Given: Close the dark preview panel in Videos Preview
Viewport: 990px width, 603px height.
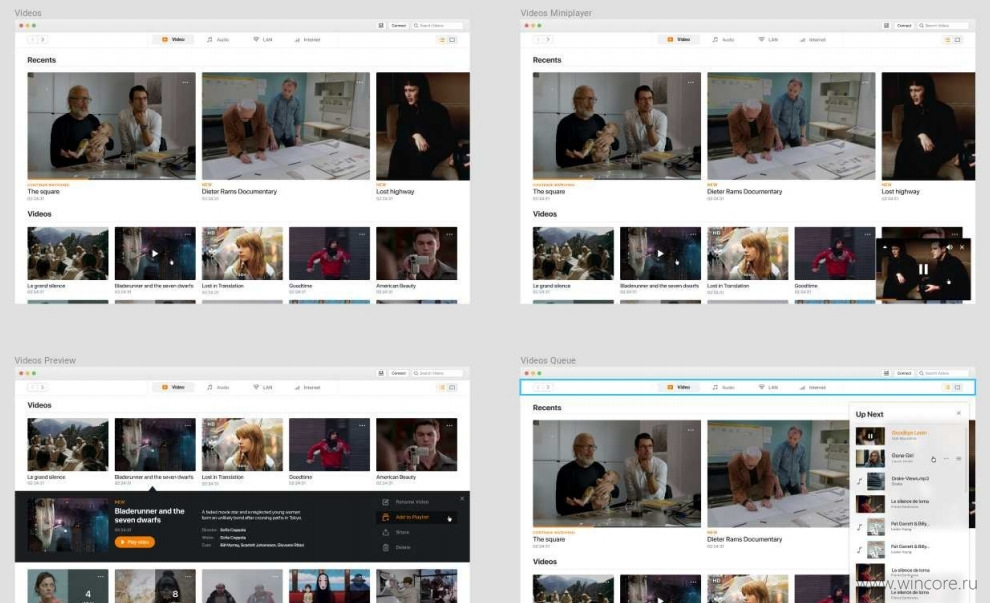Looking at the screenshot, I should 462,499.
